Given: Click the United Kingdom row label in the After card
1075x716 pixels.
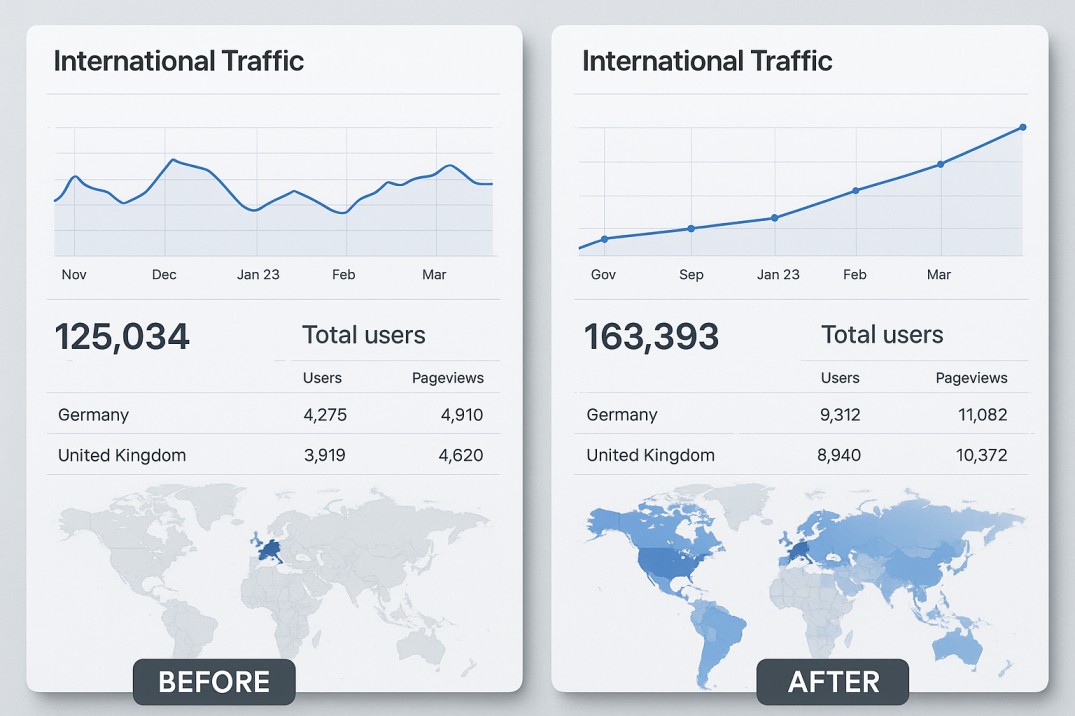Looking at the screenshot, I should (651, 455).
